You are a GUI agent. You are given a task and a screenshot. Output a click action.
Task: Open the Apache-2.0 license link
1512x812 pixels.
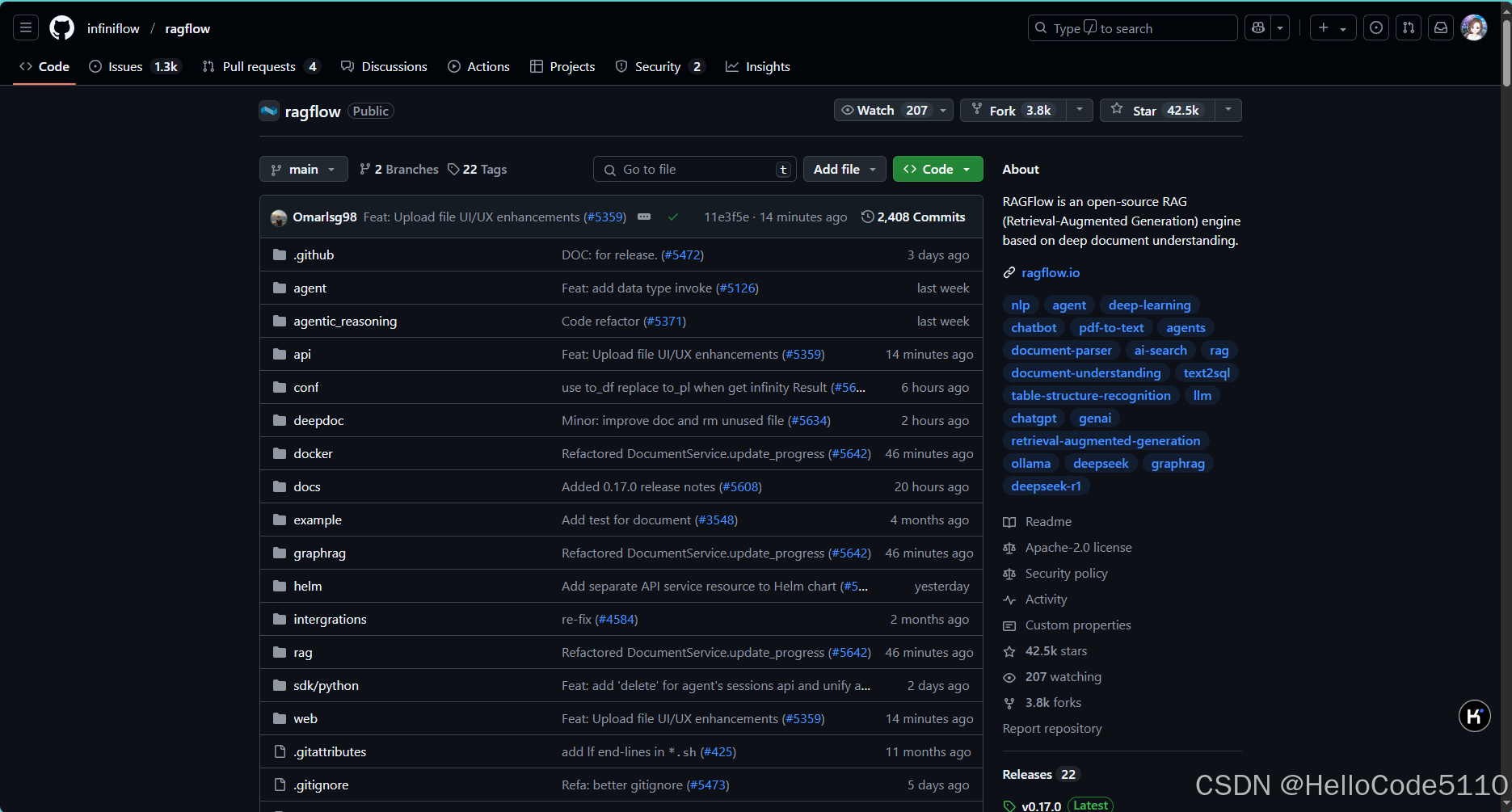1078,548
